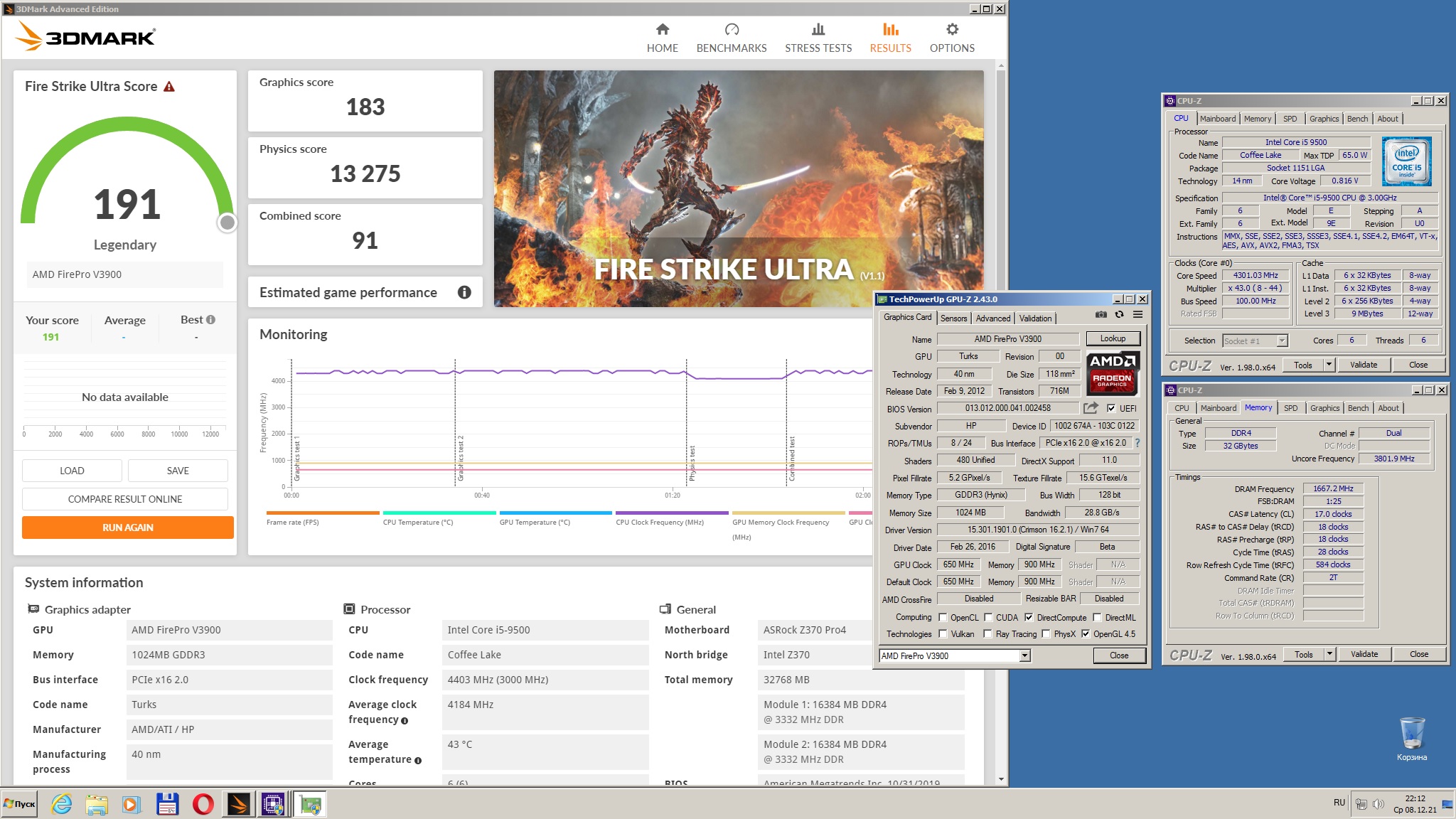Toggle the PhysX checkbox in GPU-Z

click(x=1046, y=634)
